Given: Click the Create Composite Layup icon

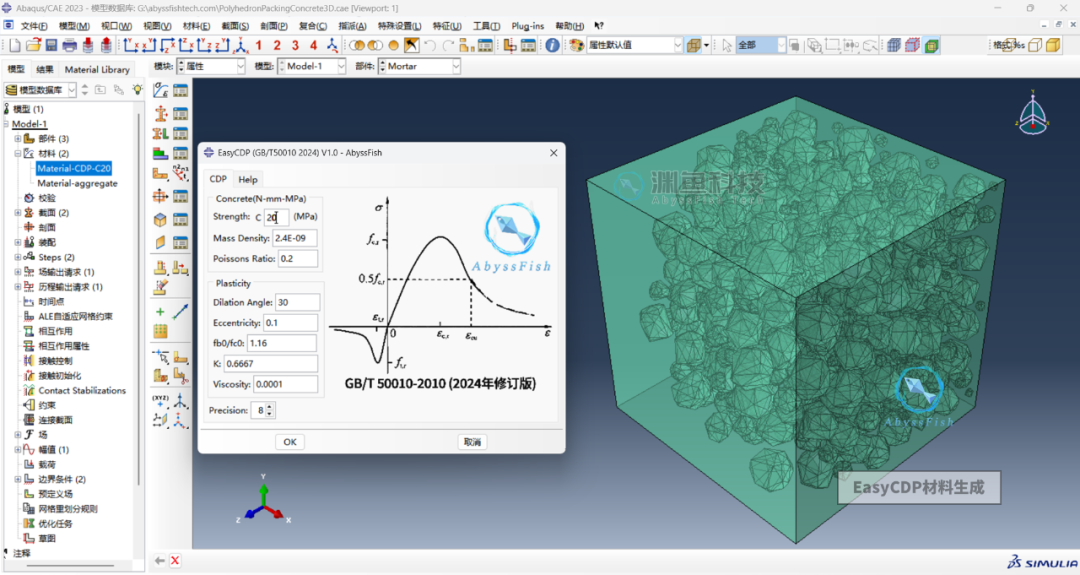Looking at the screenshot, I should [160, 154].
